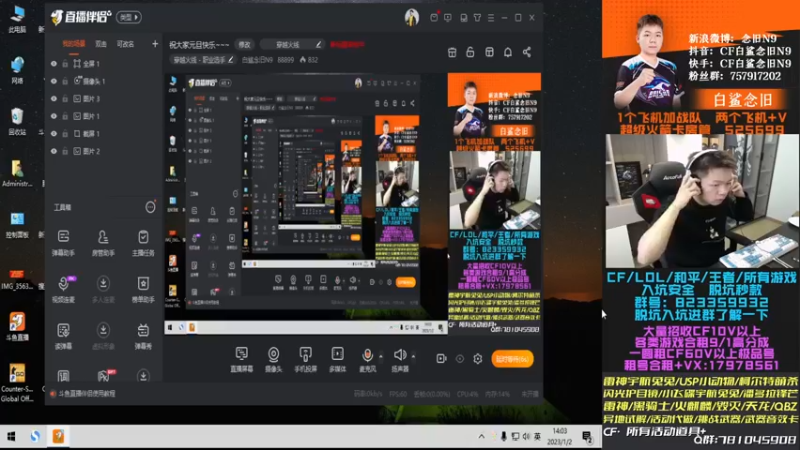Open settings gear near start button
Viewport: 800px width, 450px height.
478,359
